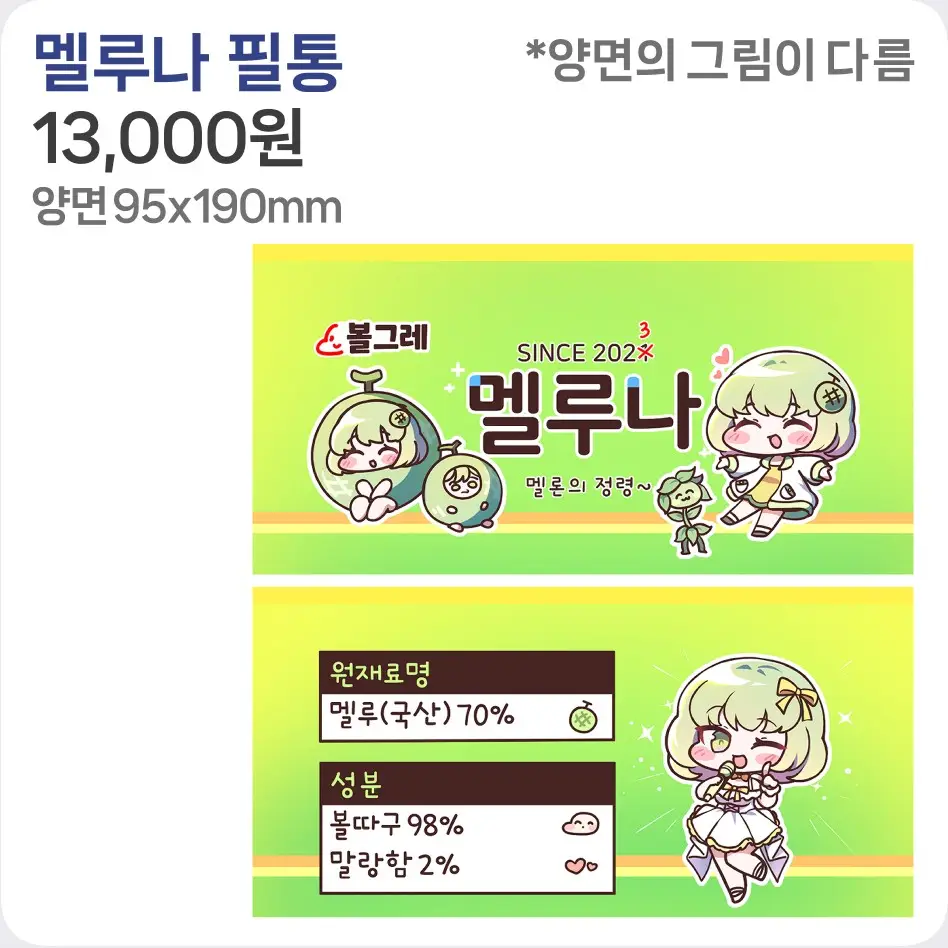Click the yellow ribbon on singing girl's hair
Image resolution: width=948 pixels, height=948 pixels.
click(x=798, y=696)
